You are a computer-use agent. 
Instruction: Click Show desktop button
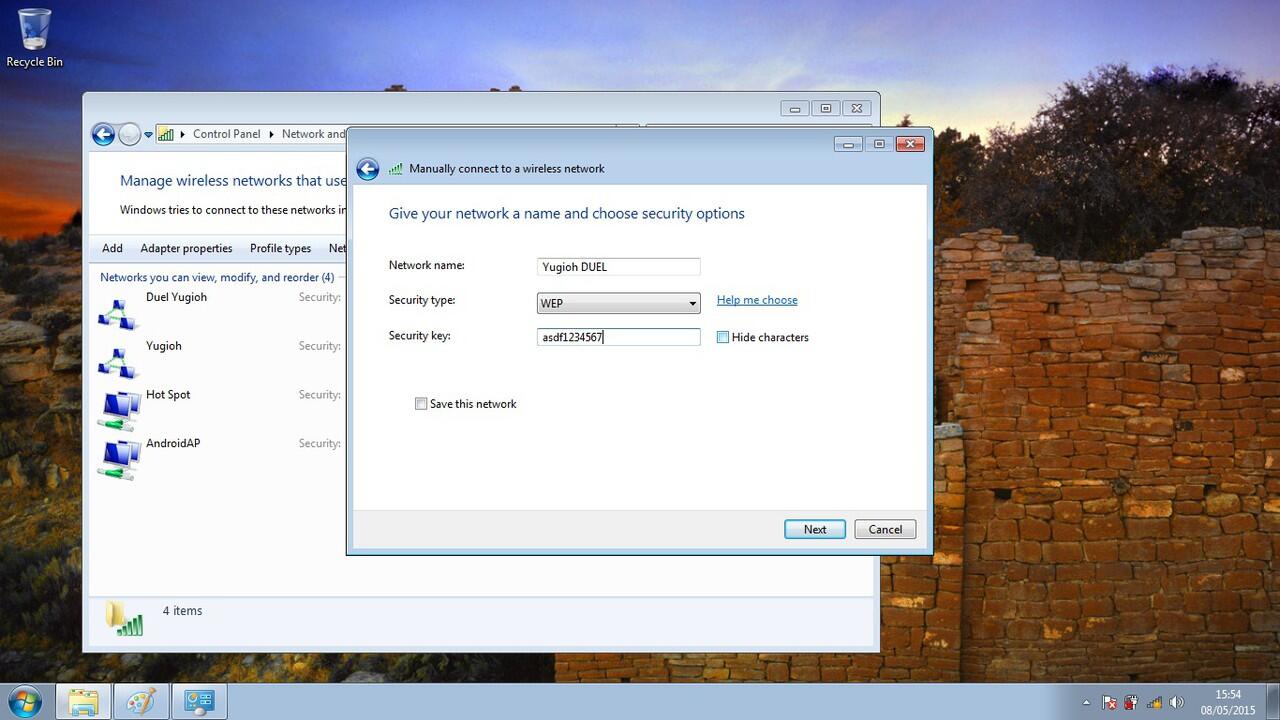(x=1272, y=701)
